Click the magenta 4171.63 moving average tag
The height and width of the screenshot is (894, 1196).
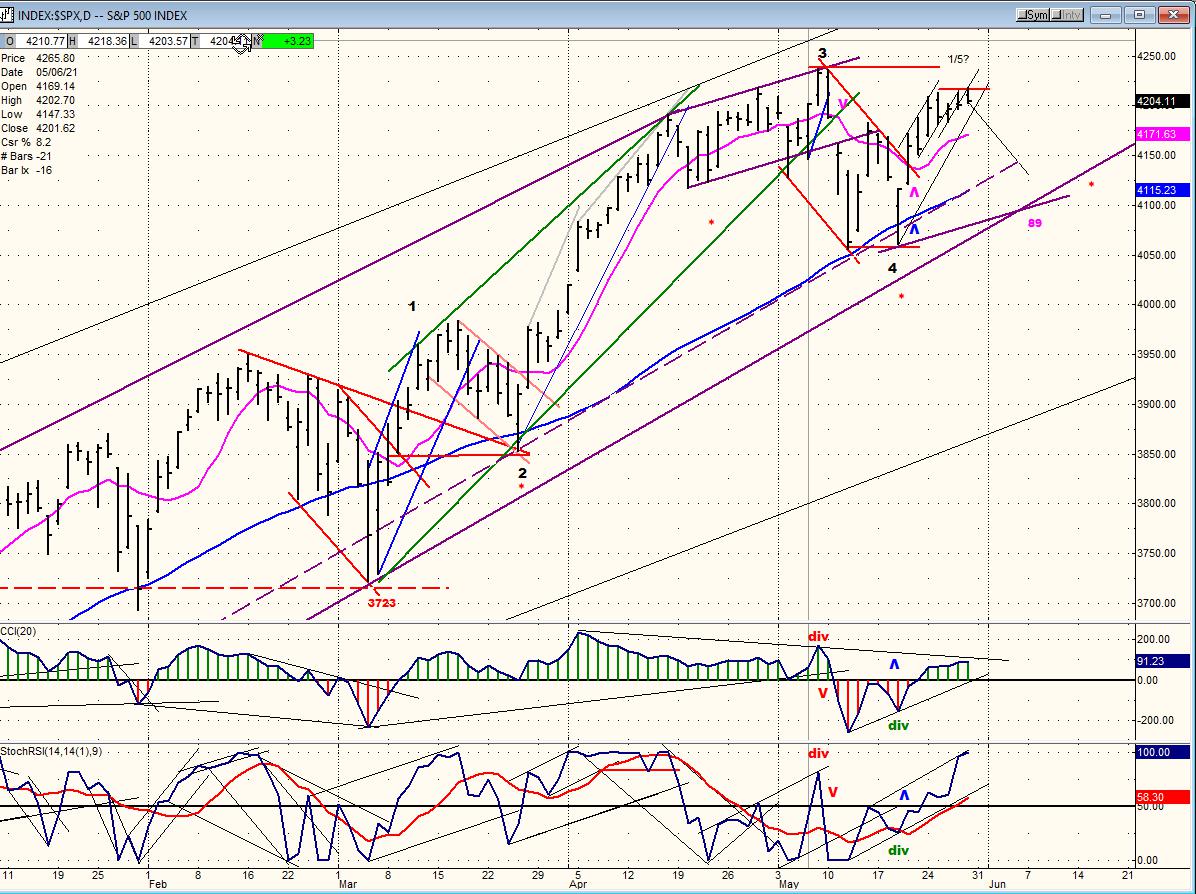(x=1162, y=134)
